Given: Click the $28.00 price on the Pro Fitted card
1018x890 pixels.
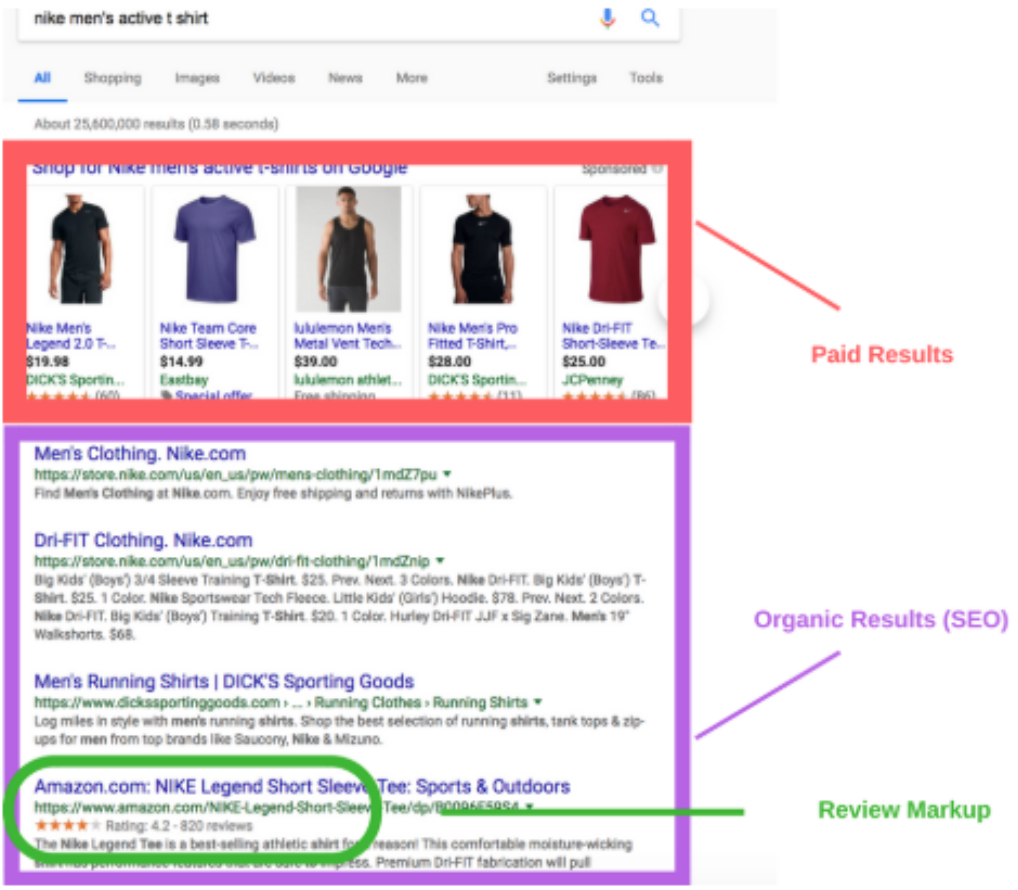Looking at the screenshot, I should pos(449,362).
